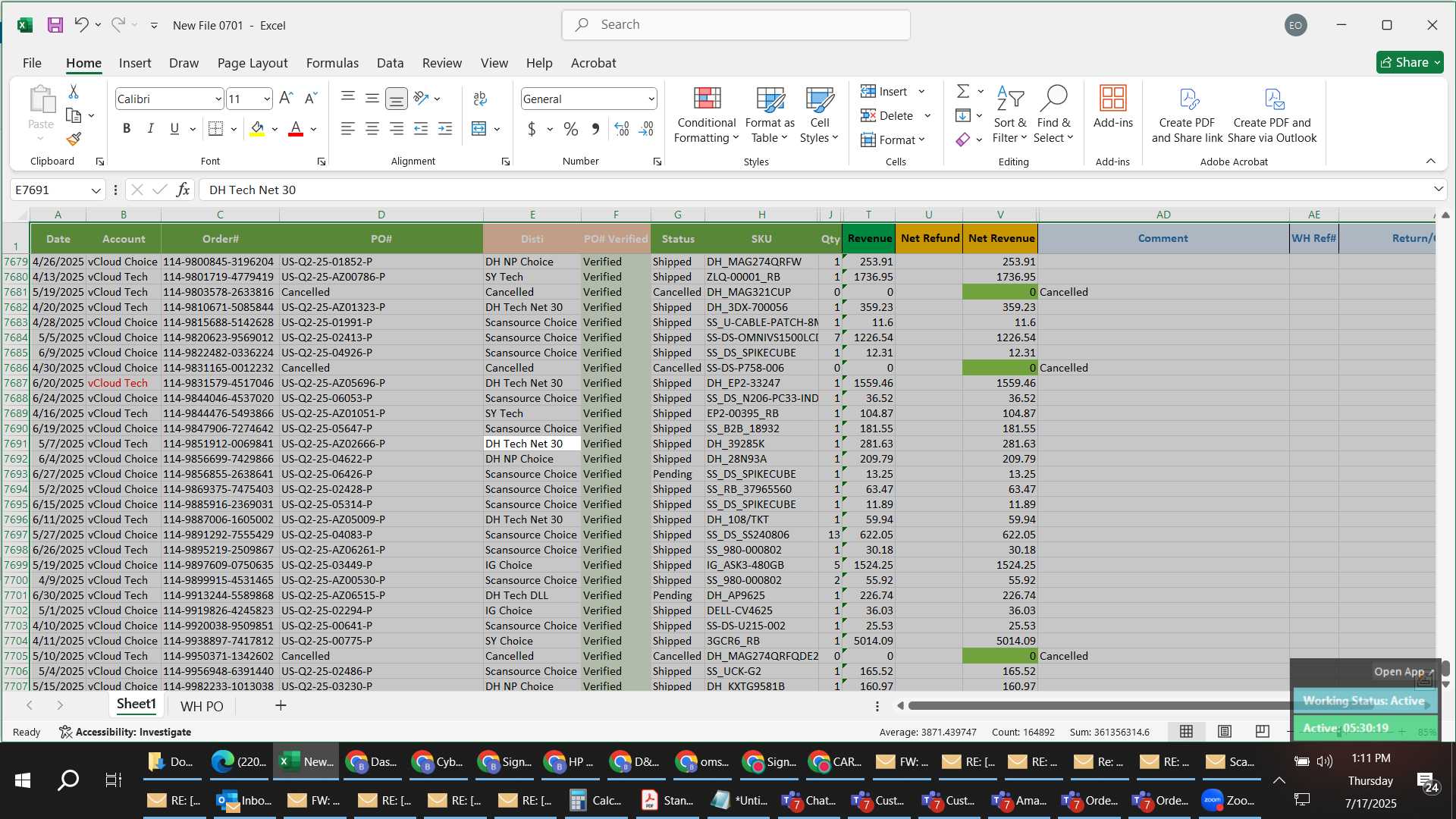Screen dimensions: 1456x819
Task: Toggle Bold formatting
Action: click(x=127, y=129)
